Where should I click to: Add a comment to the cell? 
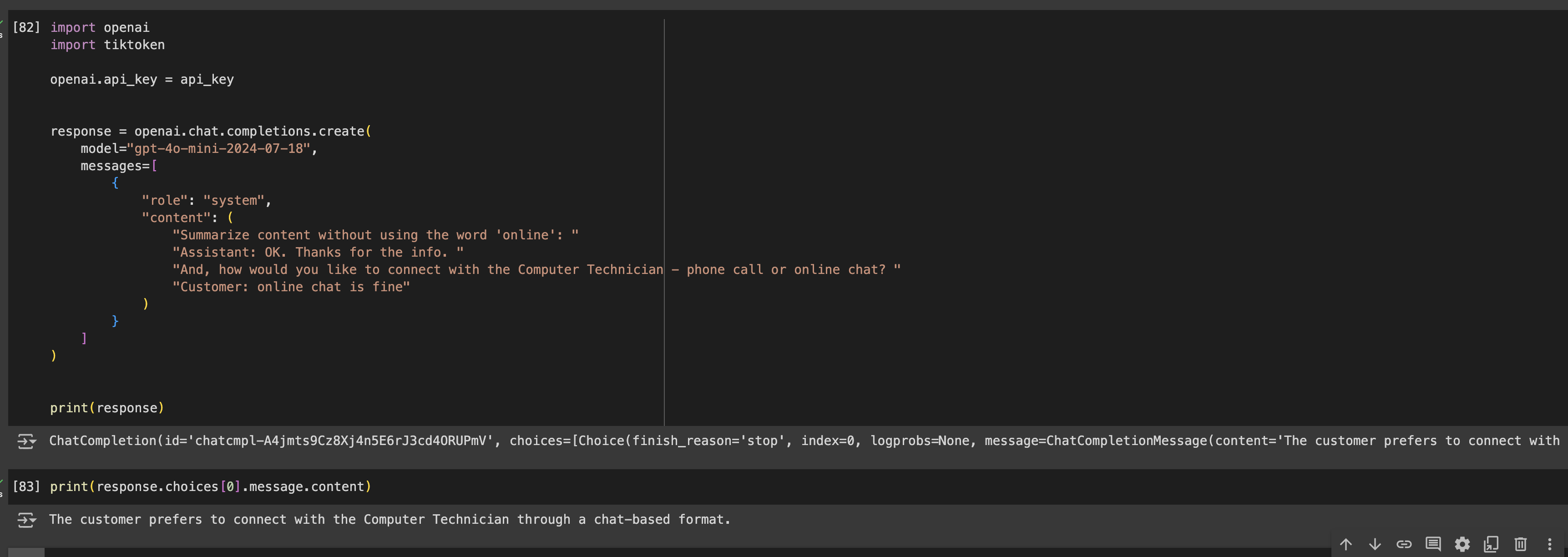tap(1433, 544)
